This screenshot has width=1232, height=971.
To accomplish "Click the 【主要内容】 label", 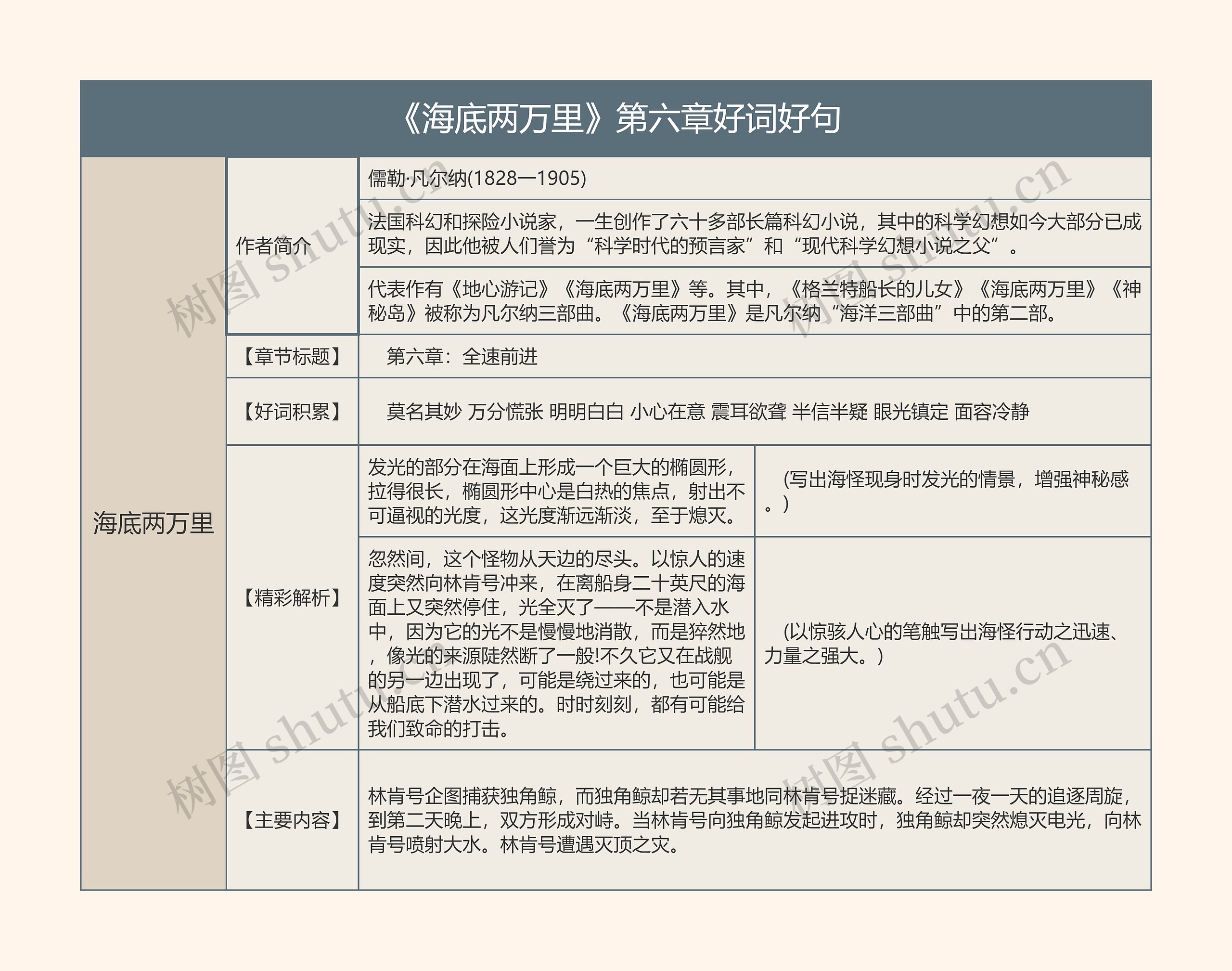I will [x=292, y=820].
